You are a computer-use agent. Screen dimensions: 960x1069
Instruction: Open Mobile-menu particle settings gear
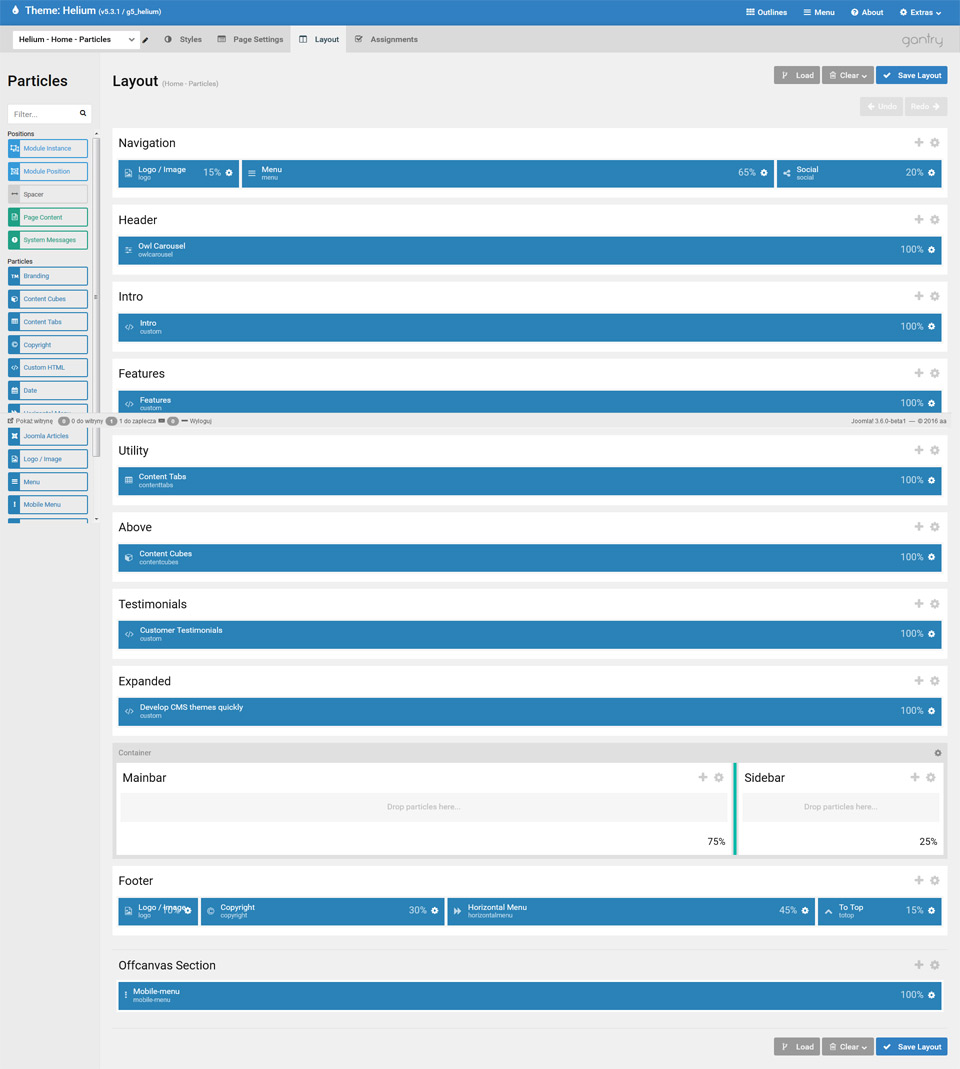tap(931, 995)
